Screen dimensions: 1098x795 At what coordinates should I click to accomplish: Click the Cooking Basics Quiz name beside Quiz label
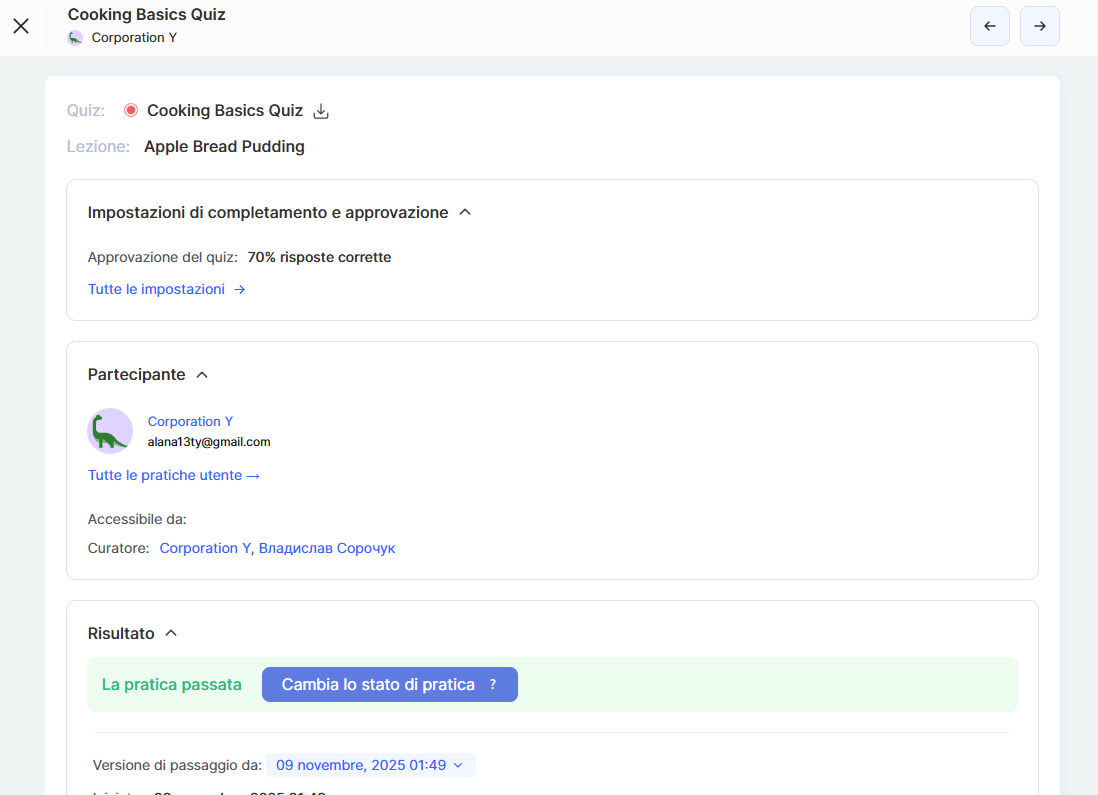pyautogui.click(x=225, y=111)
